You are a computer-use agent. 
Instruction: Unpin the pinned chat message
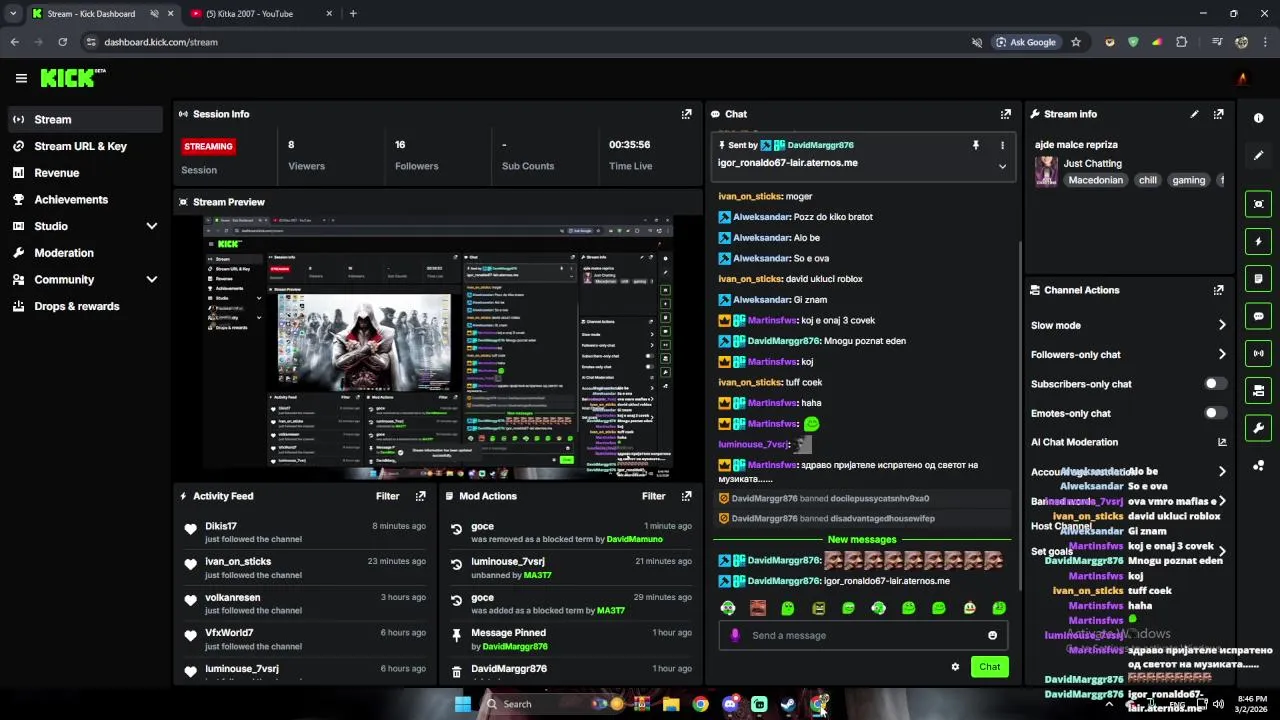pos(976,145)
